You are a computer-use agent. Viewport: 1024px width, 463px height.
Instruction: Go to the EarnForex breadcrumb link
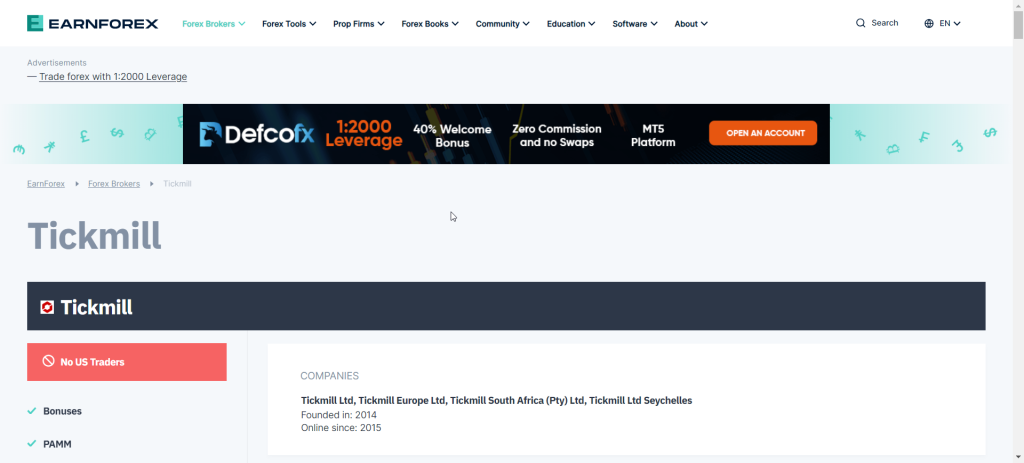click(46, 184)
